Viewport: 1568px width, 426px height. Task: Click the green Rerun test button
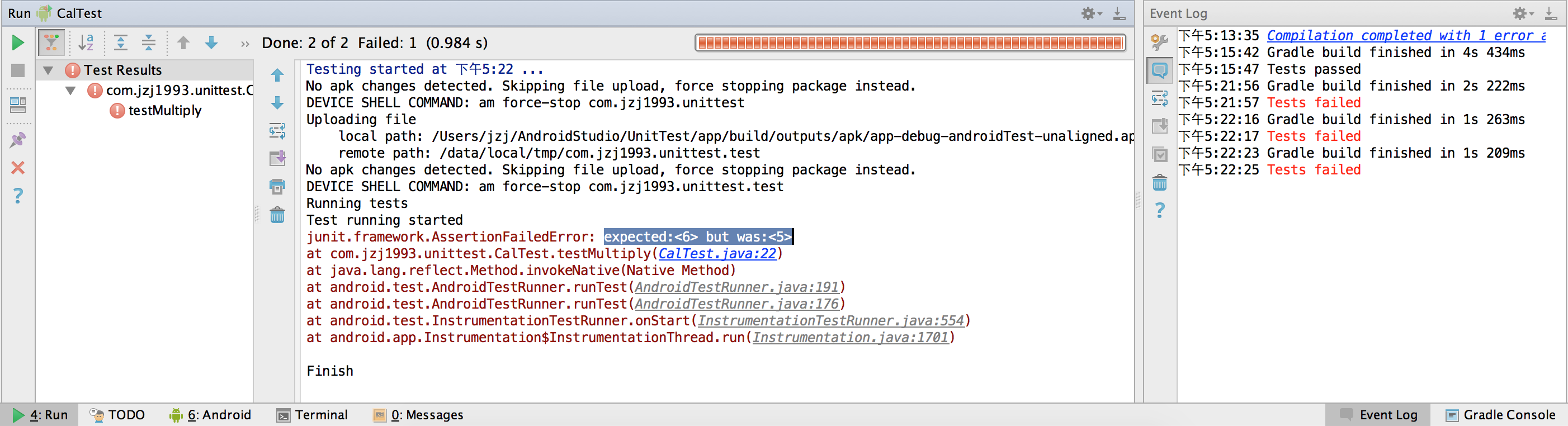click(18, 42)
